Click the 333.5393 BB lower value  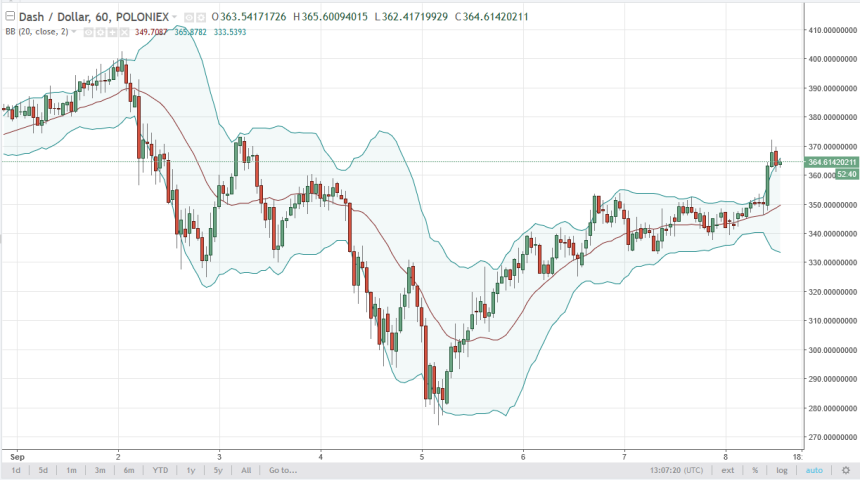230,32
